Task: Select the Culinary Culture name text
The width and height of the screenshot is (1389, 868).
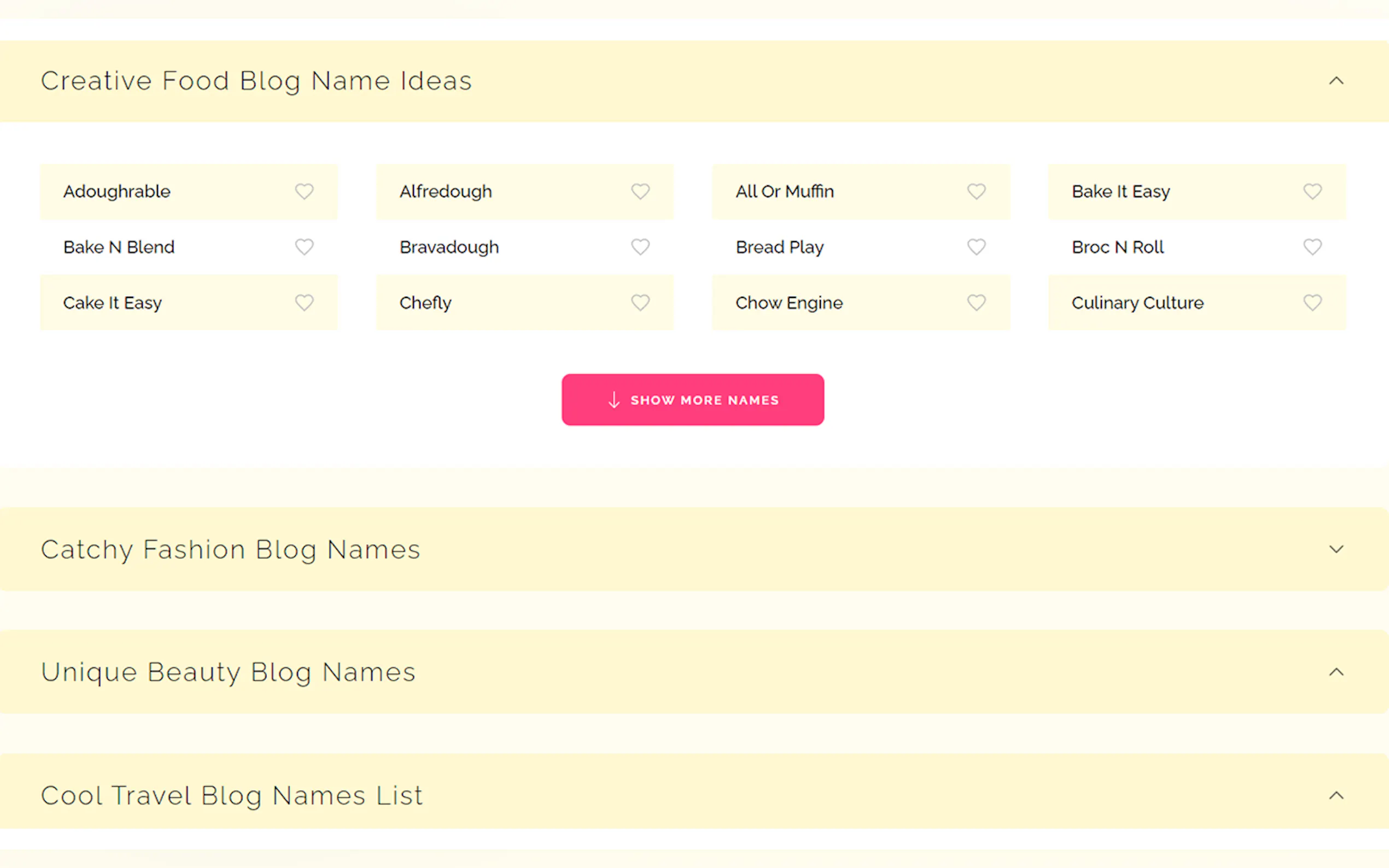Action: click(x=1137, y=302)
